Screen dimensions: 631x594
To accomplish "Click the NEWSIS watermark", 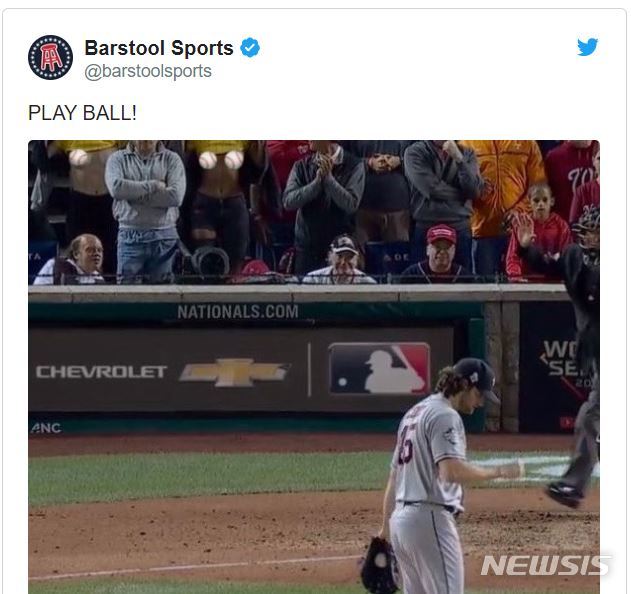I will [546, 565].
